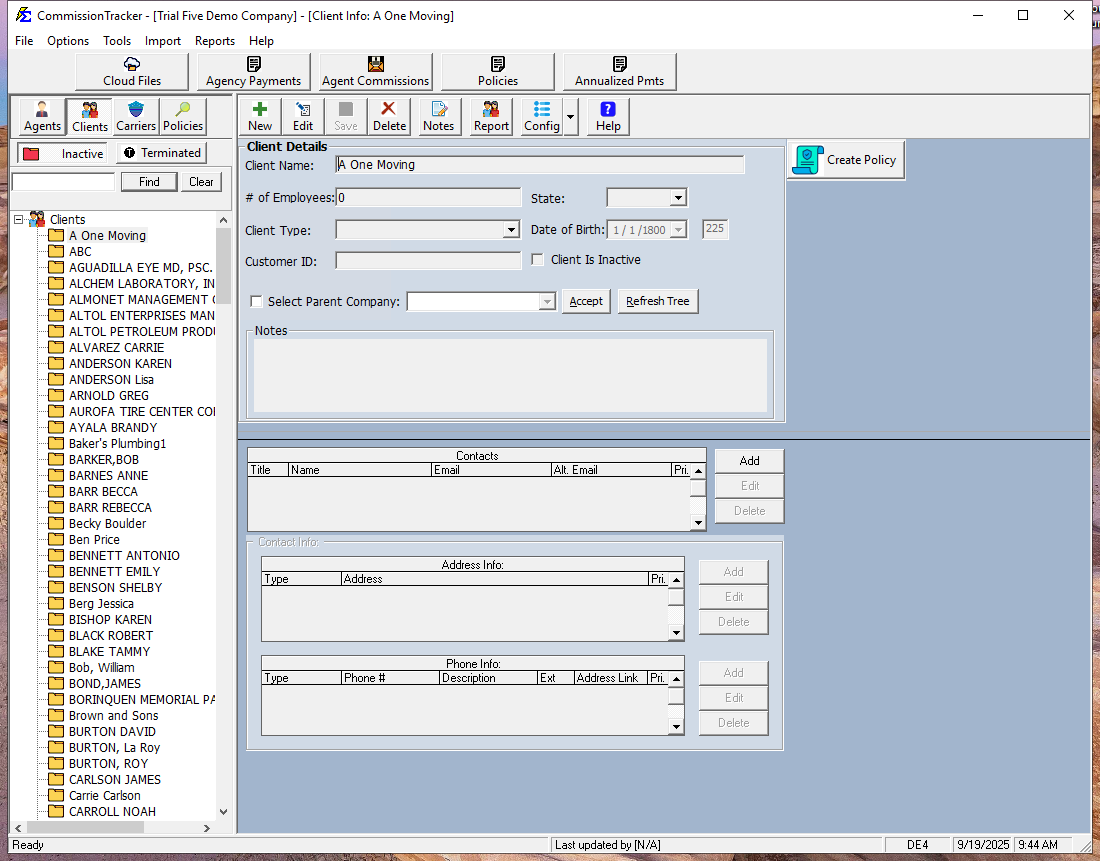Open the File menu
This screenshot has width=1100, height=861.
click(24, 41)
